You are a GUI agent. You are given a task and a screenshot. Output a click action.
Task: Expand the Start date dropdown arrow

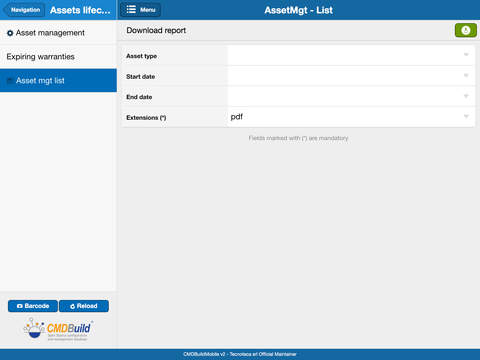[x=466, y=75]
